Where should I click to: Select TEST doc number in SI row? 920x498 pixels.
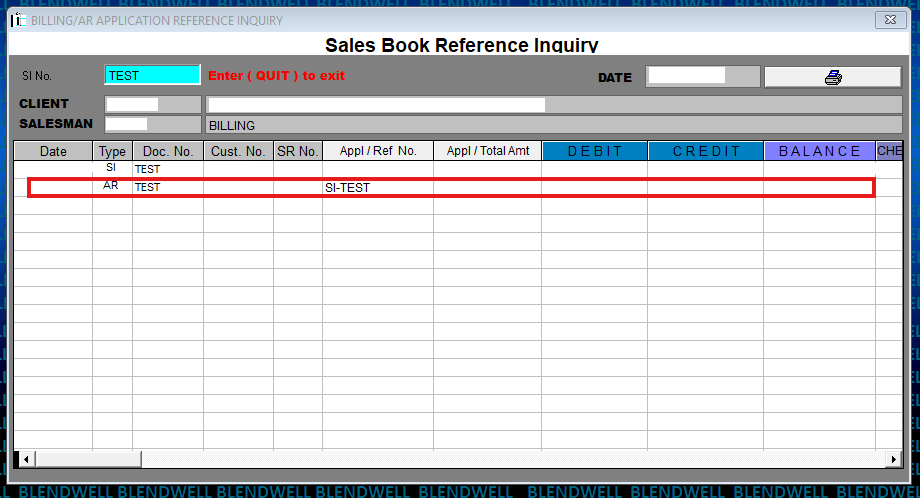168,169
